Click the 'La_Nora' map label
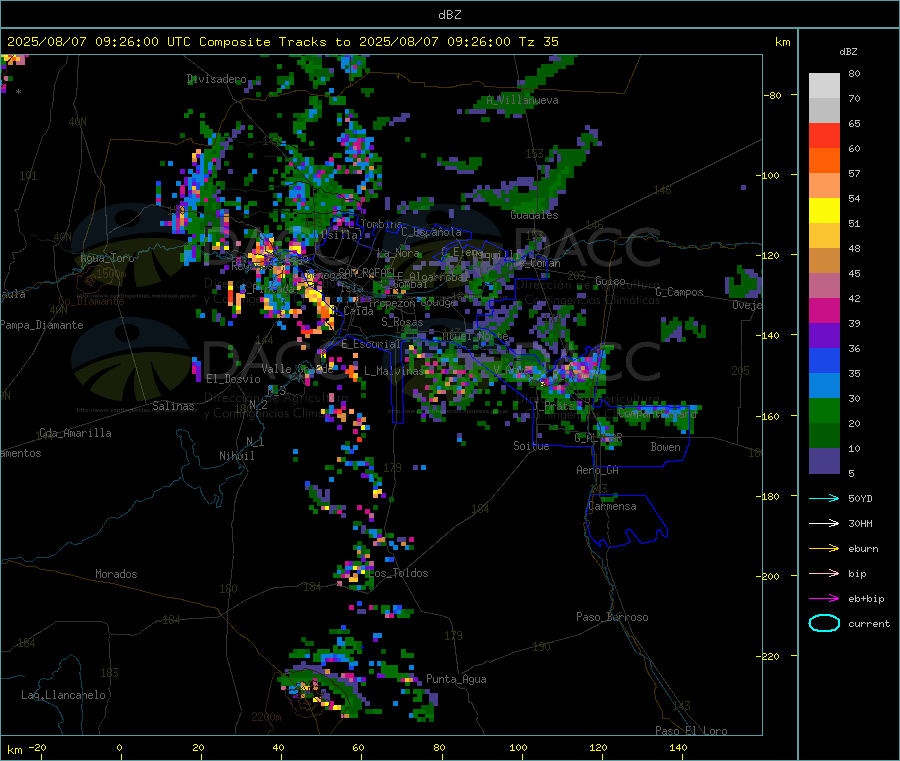The image size is (900, 761). click(398, 253)
